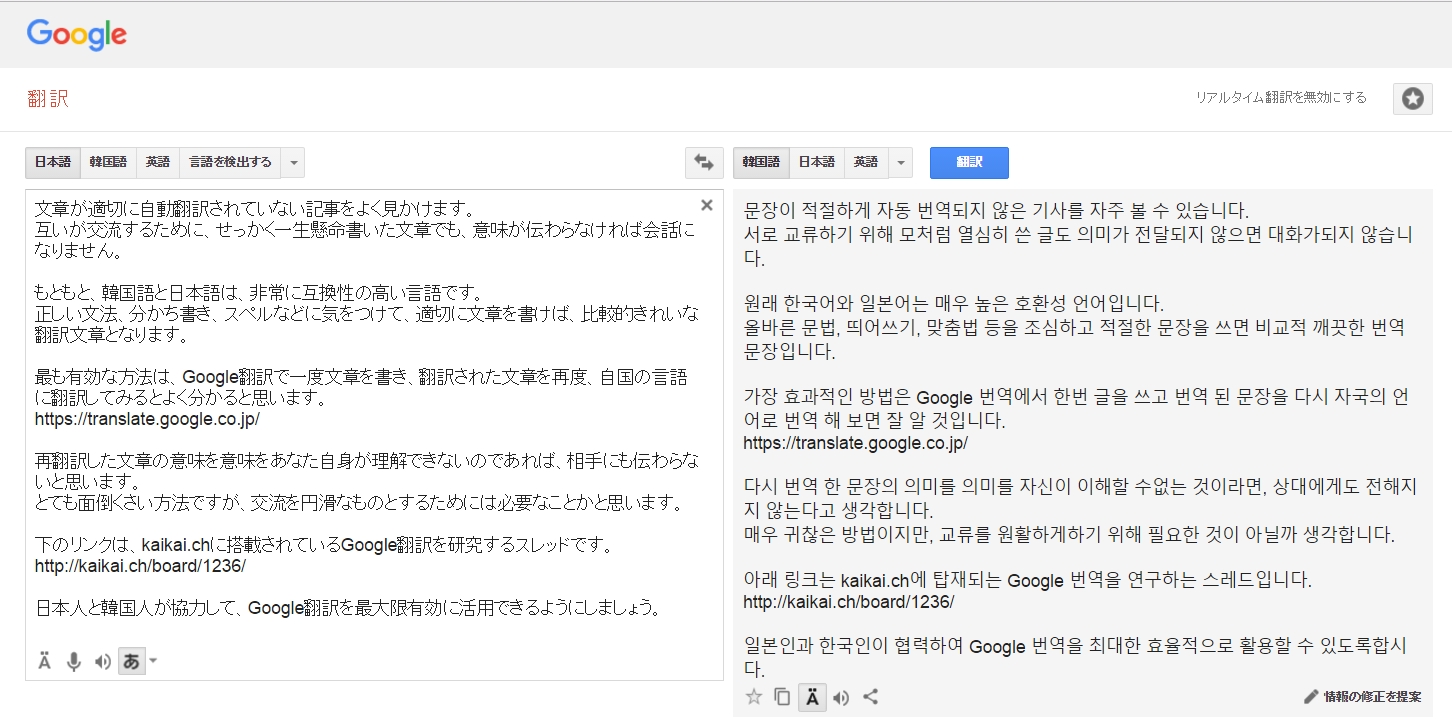
Task: Listen to the Japanese source text
Action: (x=102, y=661)
